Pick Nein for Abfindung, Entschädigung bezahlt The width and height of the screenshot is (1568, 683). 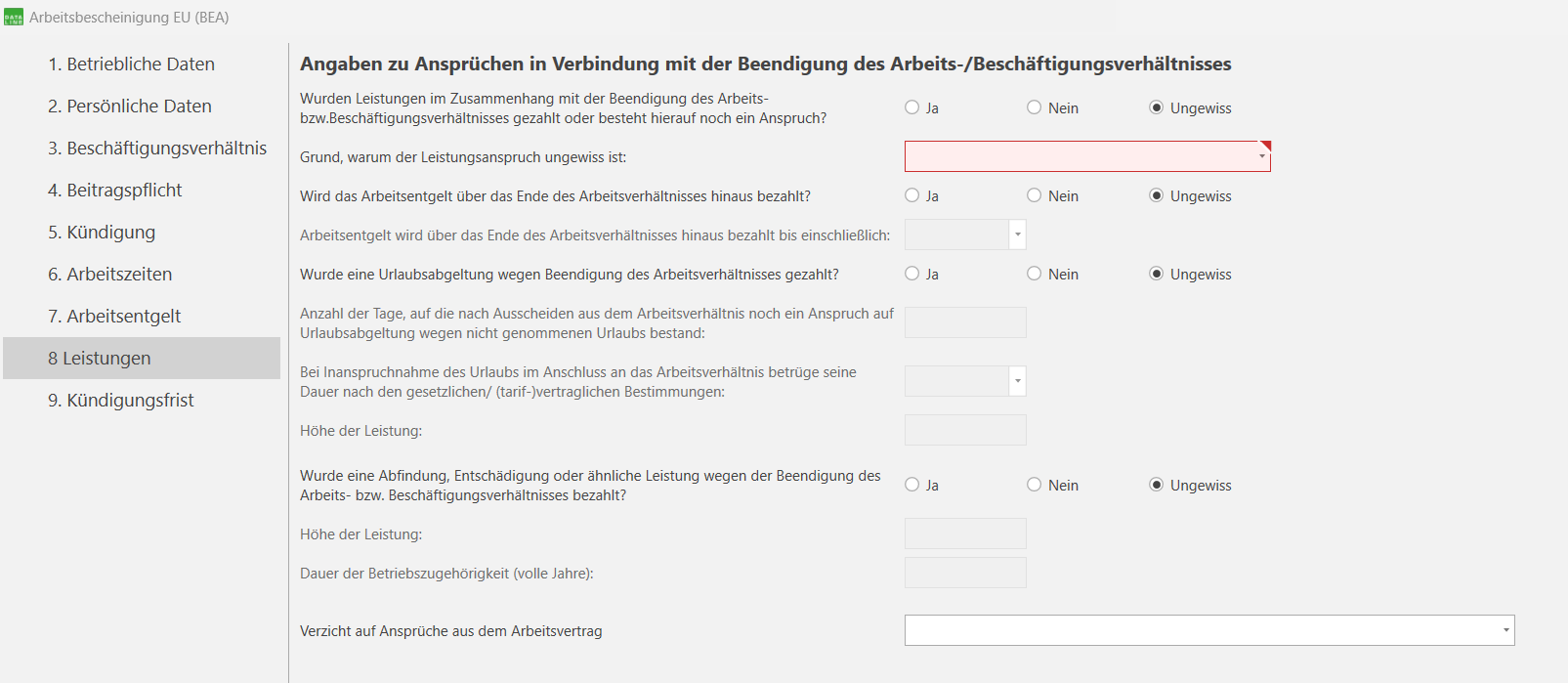1034,485
